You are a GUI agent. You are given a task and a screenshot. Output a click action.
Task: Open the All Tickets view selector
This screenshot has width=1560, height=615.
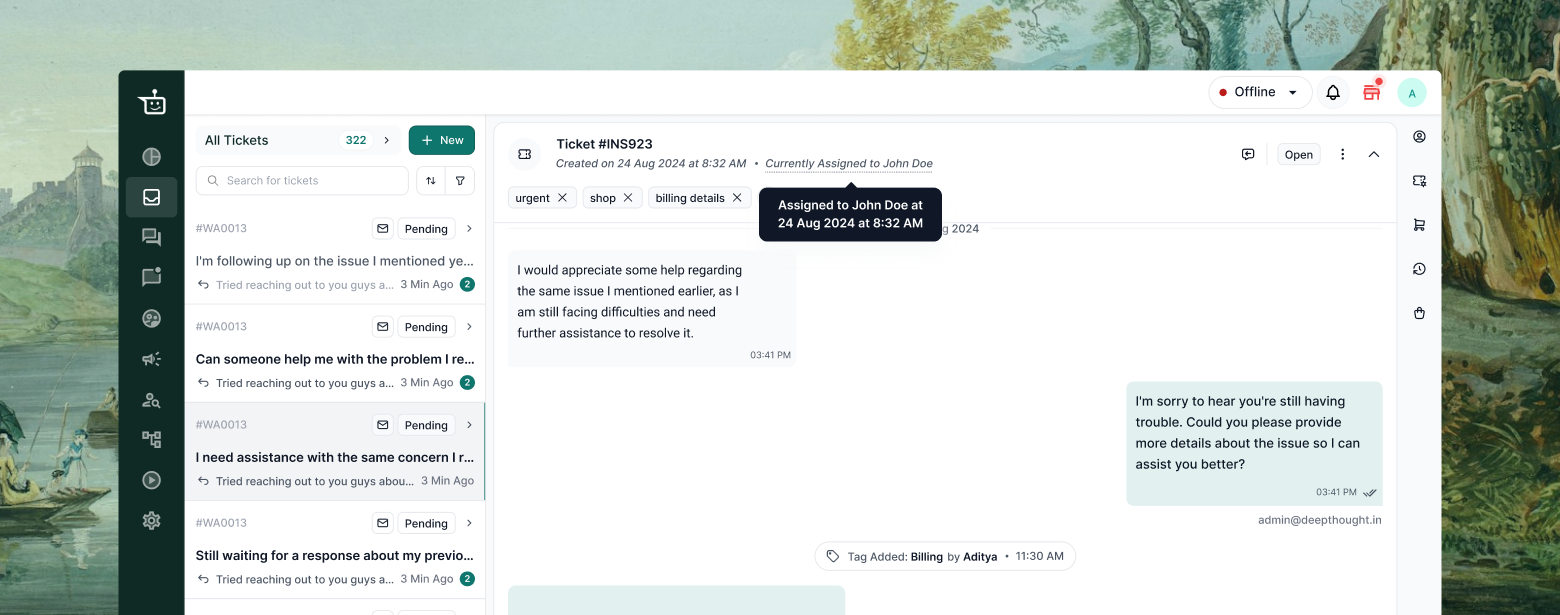298,140
